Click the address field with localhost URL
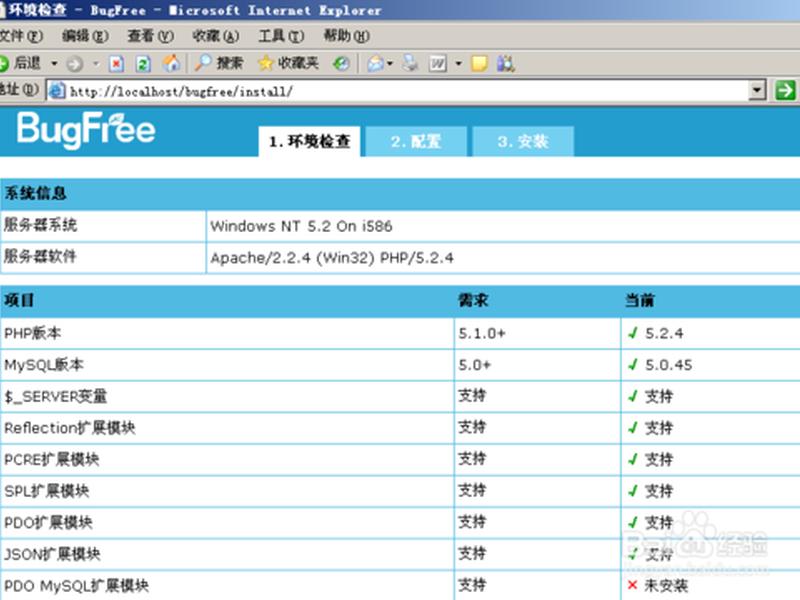Image resolution: width=800 pixels, height=600 pixels. 398,91
